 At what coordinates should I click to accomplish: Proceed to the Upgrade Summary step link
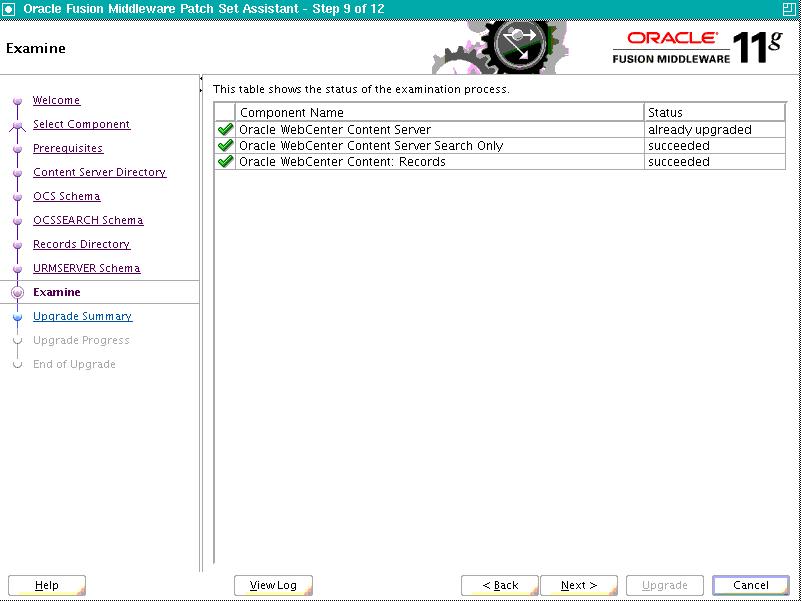[x=82, y=316]
